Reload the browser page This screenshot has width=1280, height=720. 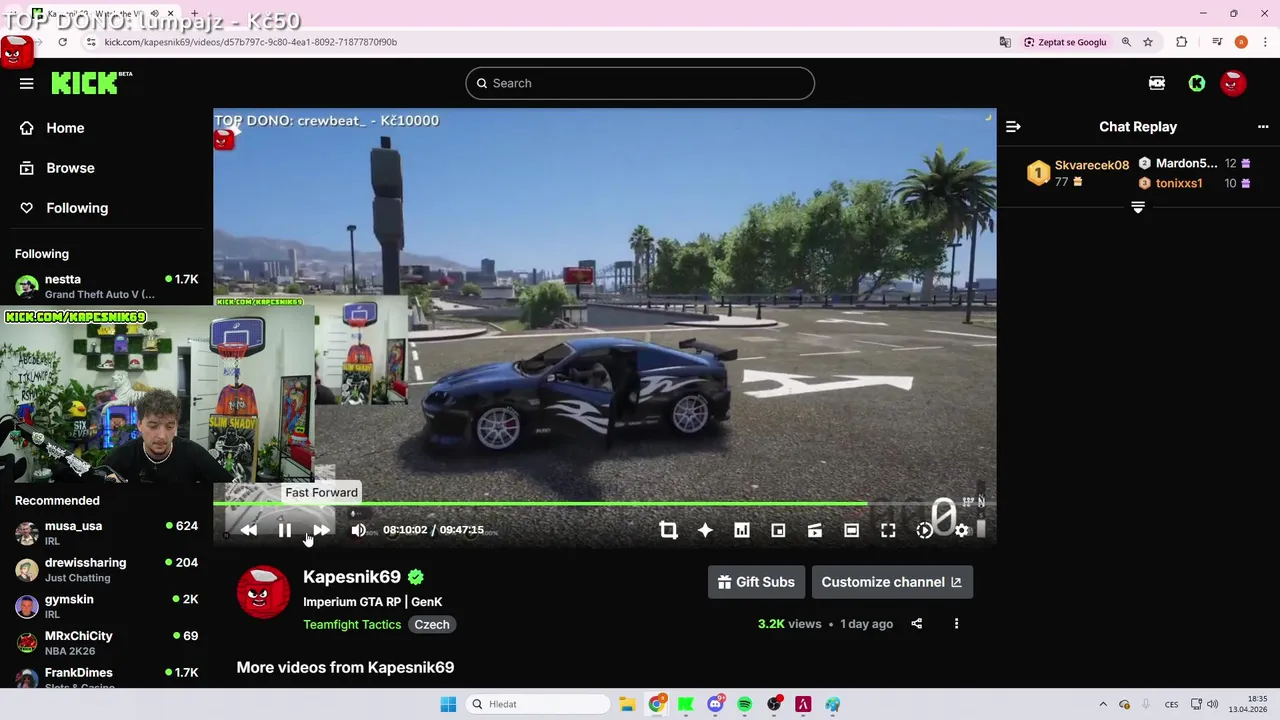click(62, 42)
